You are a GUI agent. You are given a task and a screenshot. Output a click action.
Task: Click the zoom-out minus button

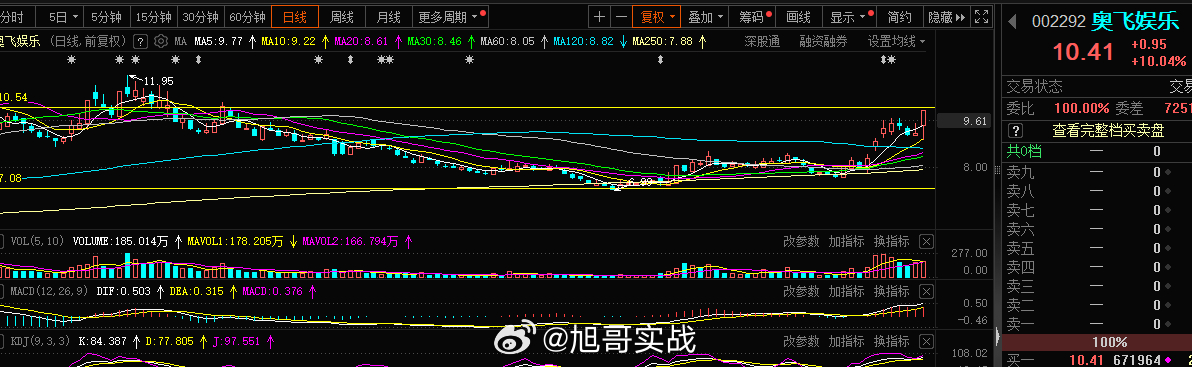[621, 16]
